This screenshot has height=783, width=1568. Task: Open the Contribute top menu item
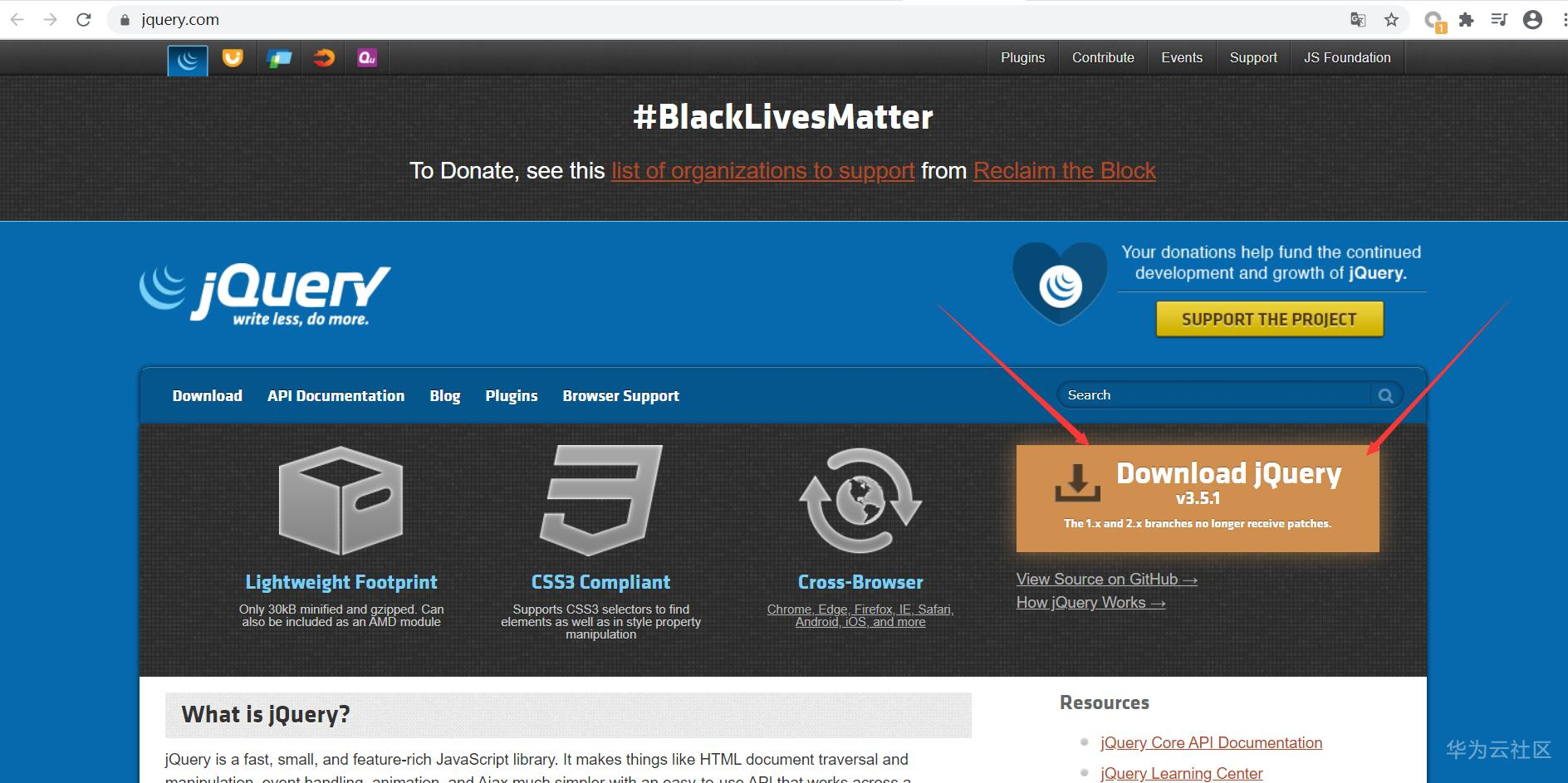click(1103, 58)
